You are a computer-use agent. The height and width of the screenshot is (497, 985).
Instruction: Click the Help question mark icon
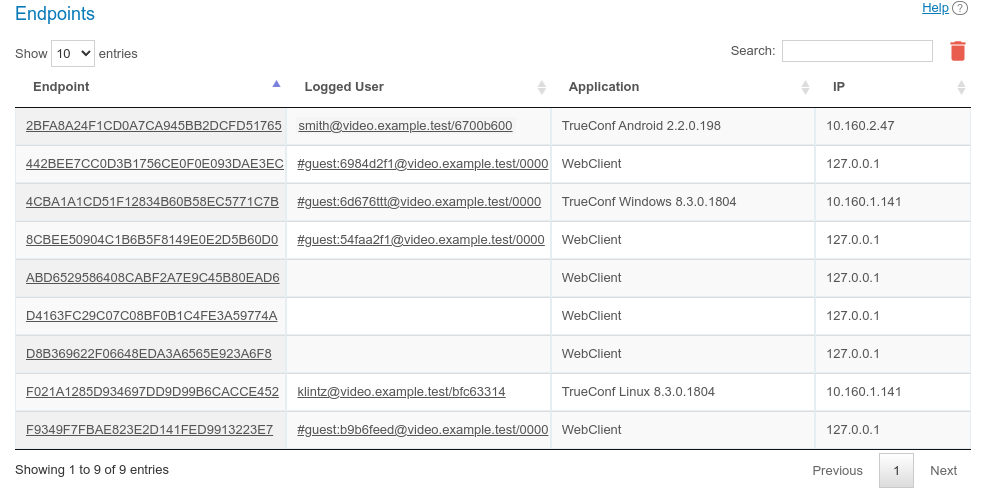[x=960, y=8]
